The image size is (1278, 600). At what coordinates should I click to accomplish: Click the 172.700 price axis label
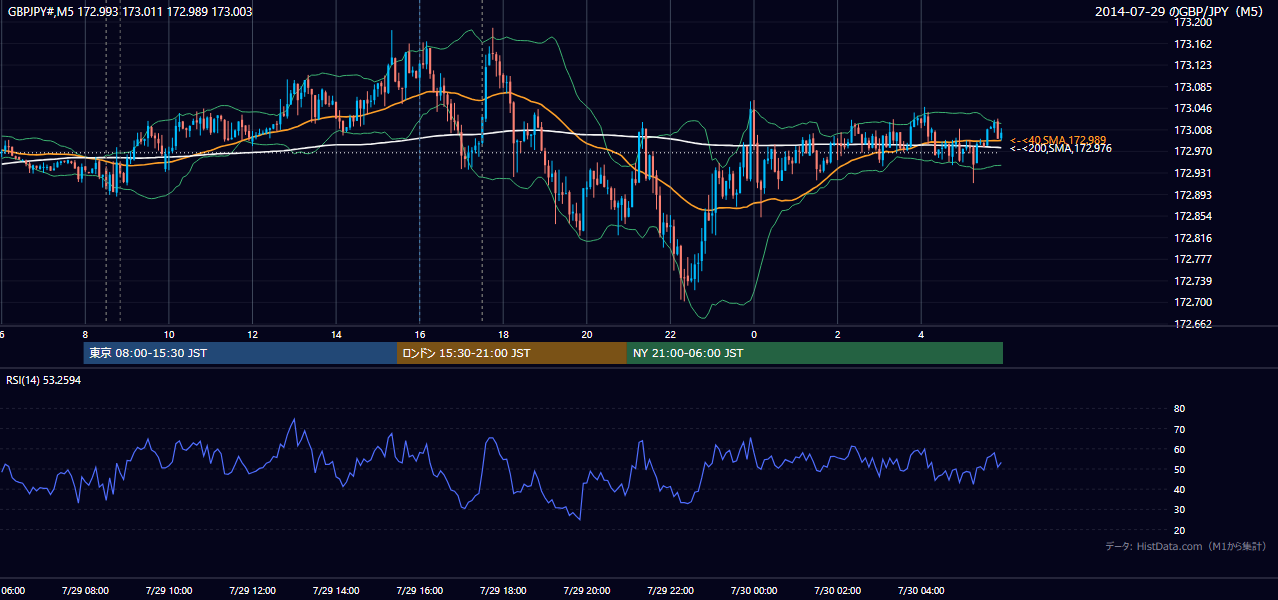pos(1192,302)
